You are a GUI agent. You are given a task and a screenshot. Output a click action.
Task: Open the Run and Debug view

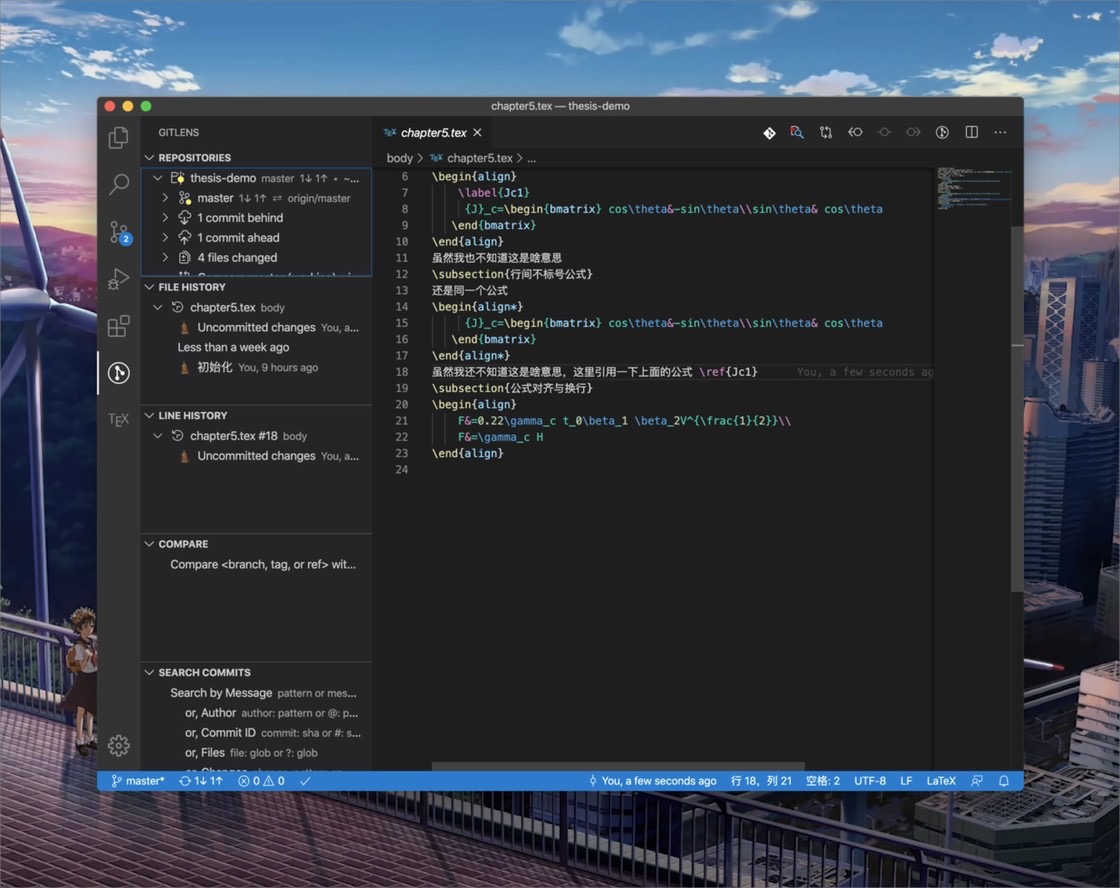(119, 279)
